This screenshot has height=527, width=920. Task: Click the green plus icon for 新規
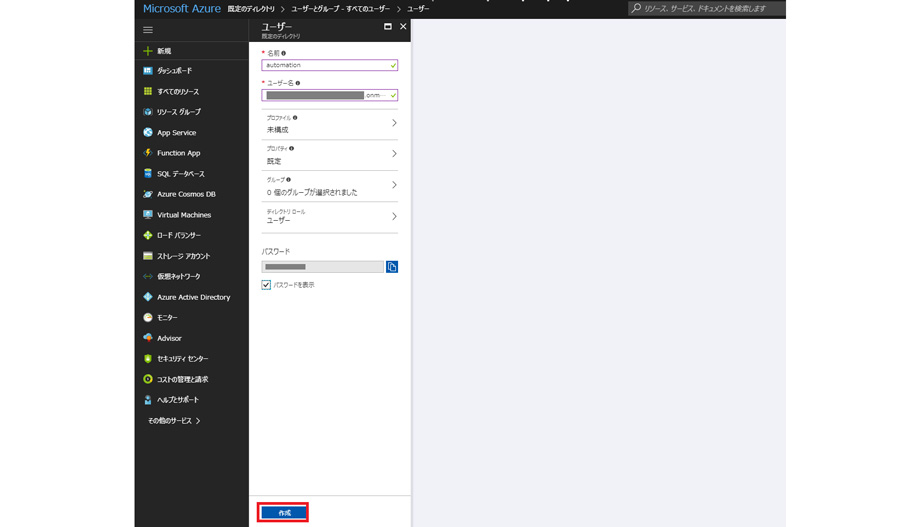tap(148, 51)
